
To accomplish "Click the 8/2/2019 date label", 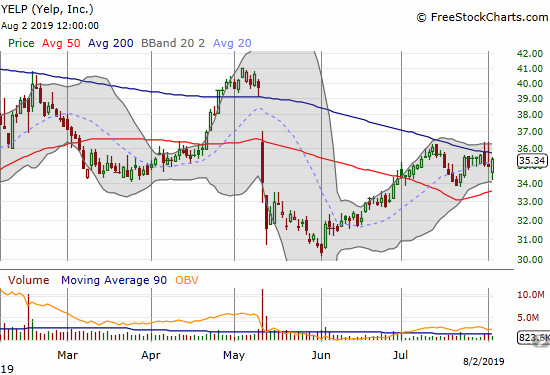I will coord(484,361).
